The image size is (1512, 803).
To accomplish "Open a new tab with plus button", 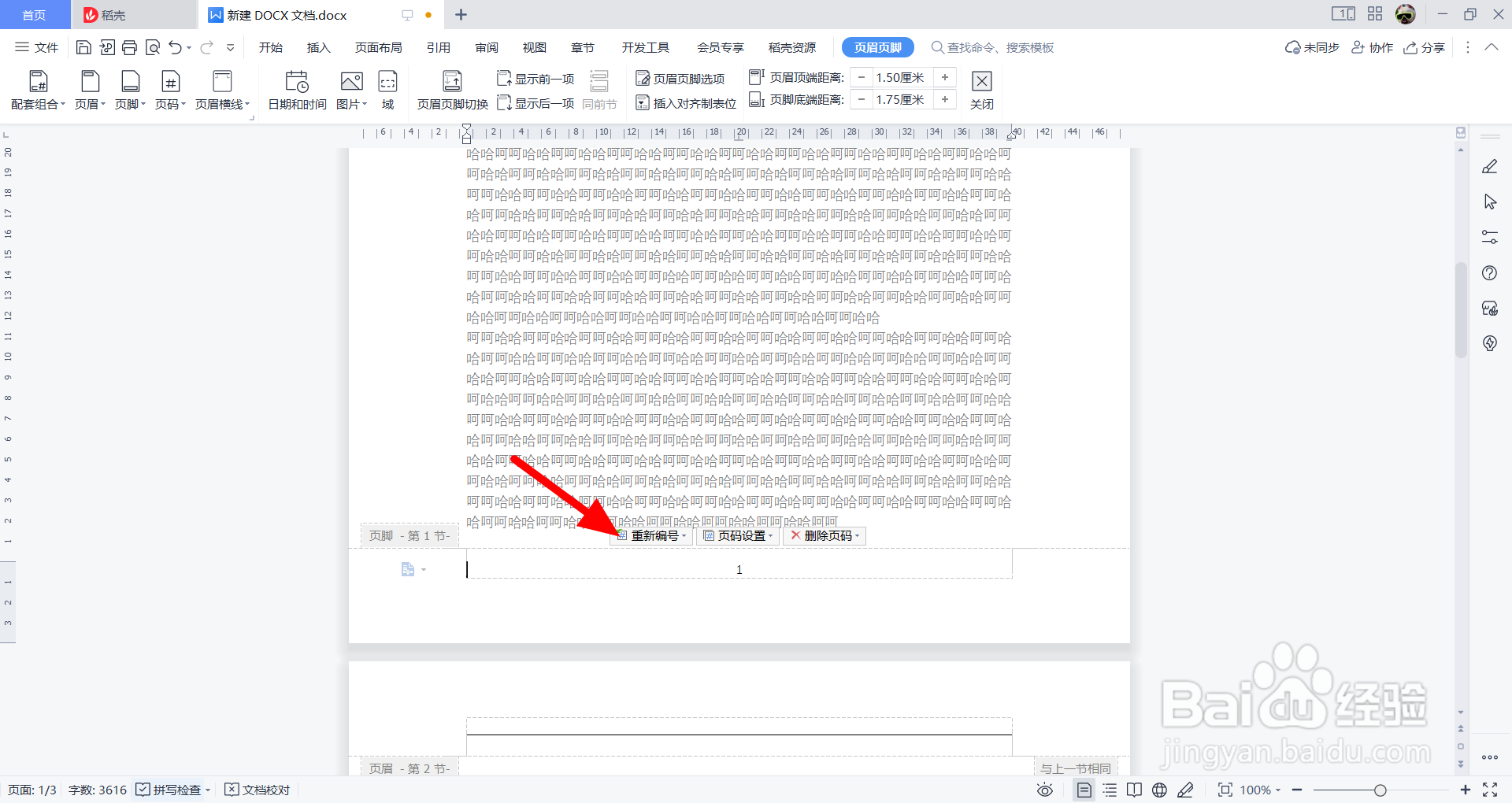I will tap(461, 15).
